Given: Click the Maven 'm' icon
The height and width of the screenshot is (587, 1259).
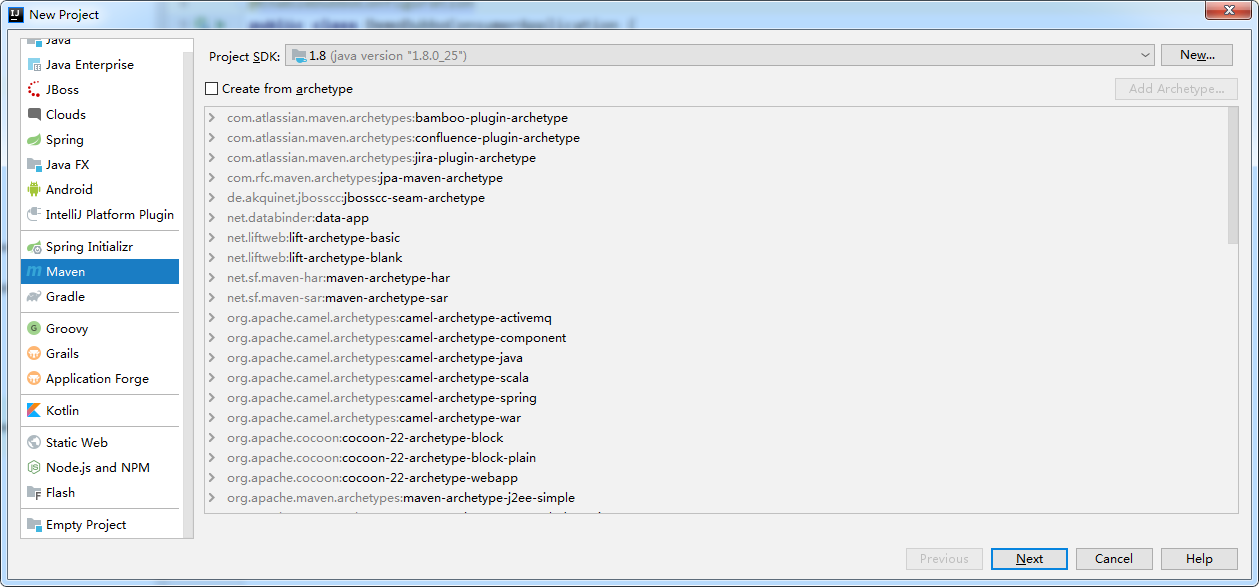Looking at the screenshot, I should (35, 272).
